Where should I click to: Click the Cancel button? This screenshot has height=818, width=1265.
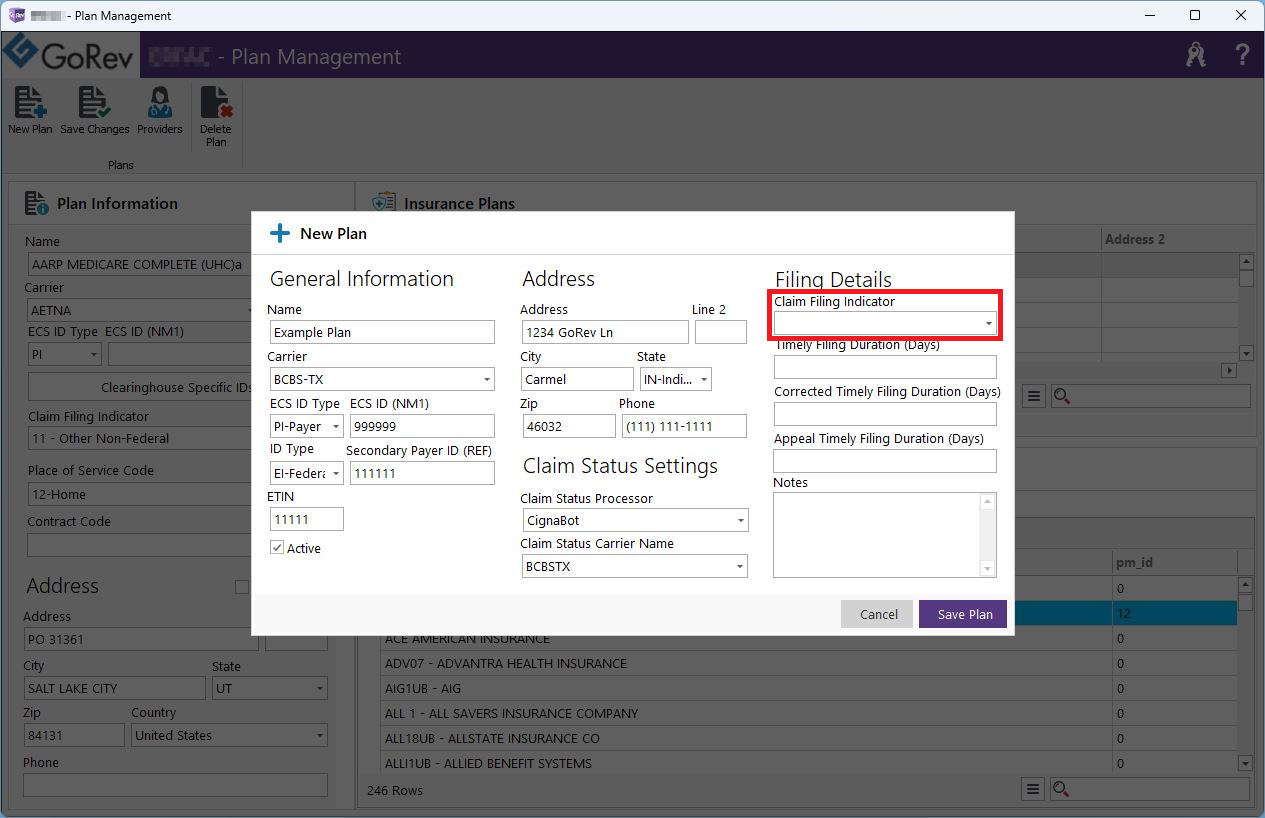[879, 614]
